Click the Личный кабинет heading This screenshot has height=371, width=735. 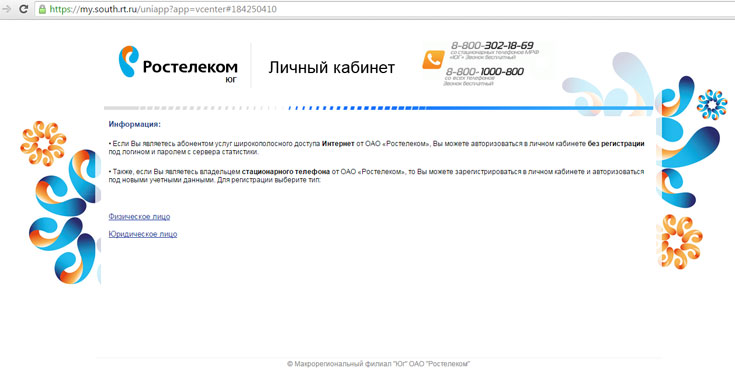331,68
